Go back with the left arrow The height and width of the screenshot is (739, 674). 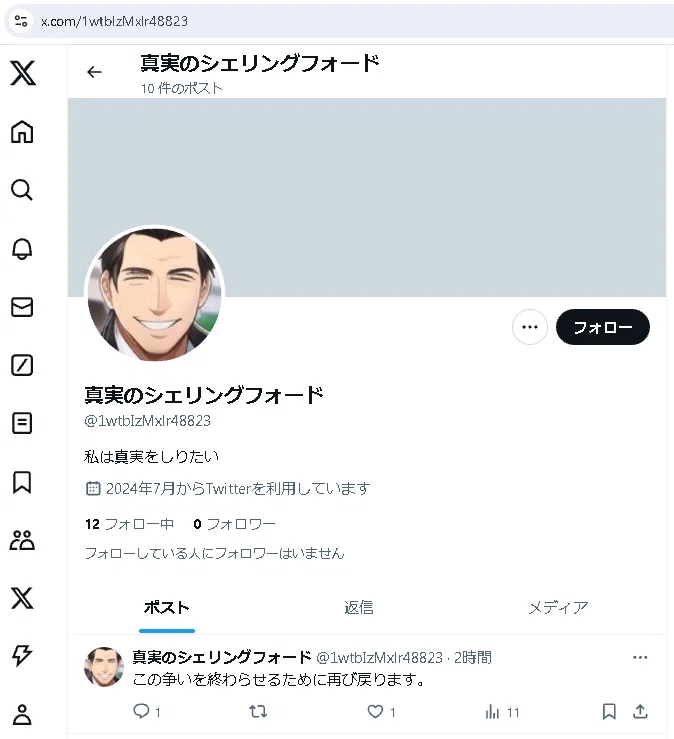coord(94,72)
